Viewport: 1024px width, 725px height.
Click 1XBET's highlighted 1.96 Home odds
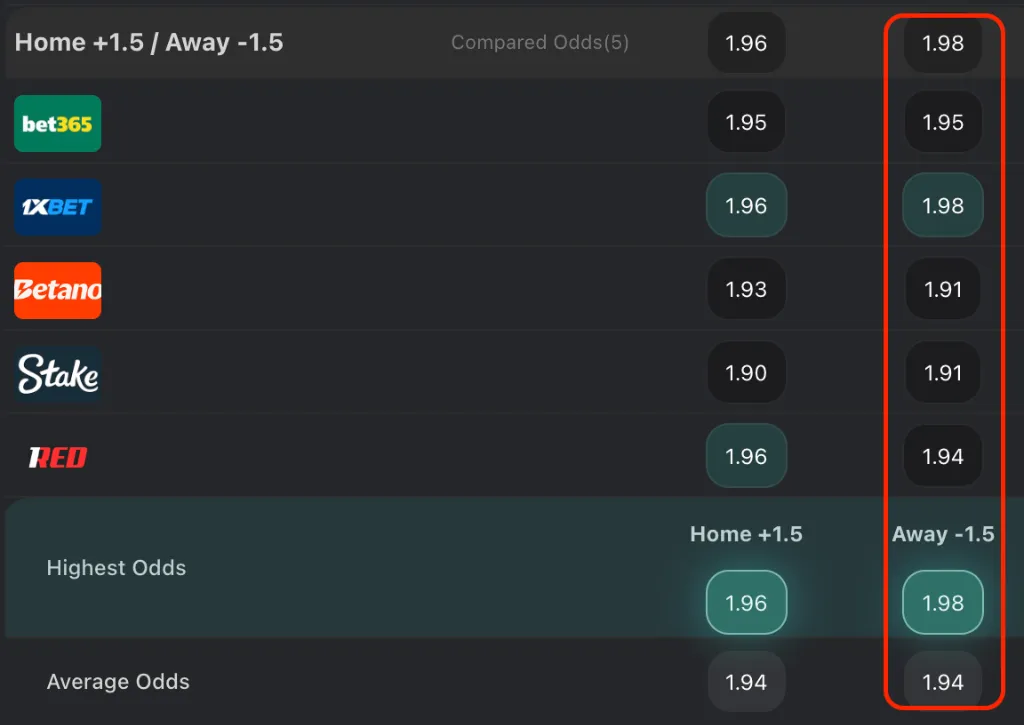coord(746,206)
